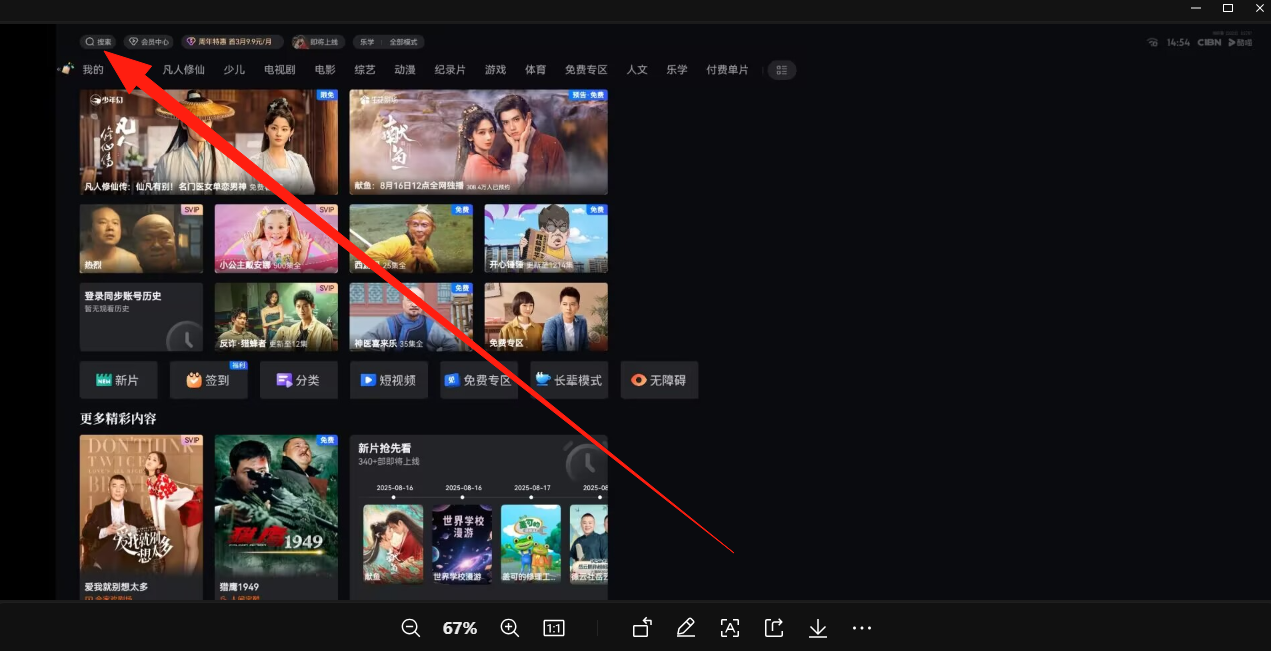Switch to 动漫 tab
This screenshot has width=1271, height=651.
tap(405, 70)
